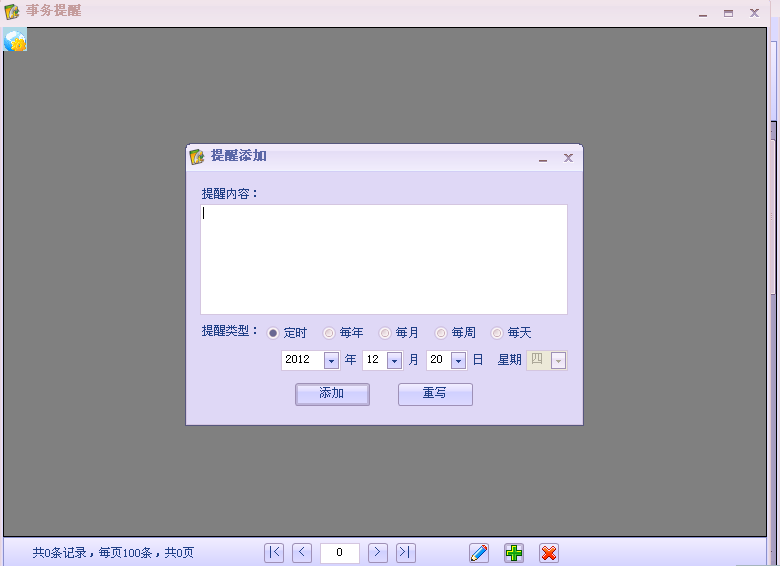The width and height of the screenshot is (780, 566).
Task: Select the 每月 reminder type
Action: coord(398,333)
